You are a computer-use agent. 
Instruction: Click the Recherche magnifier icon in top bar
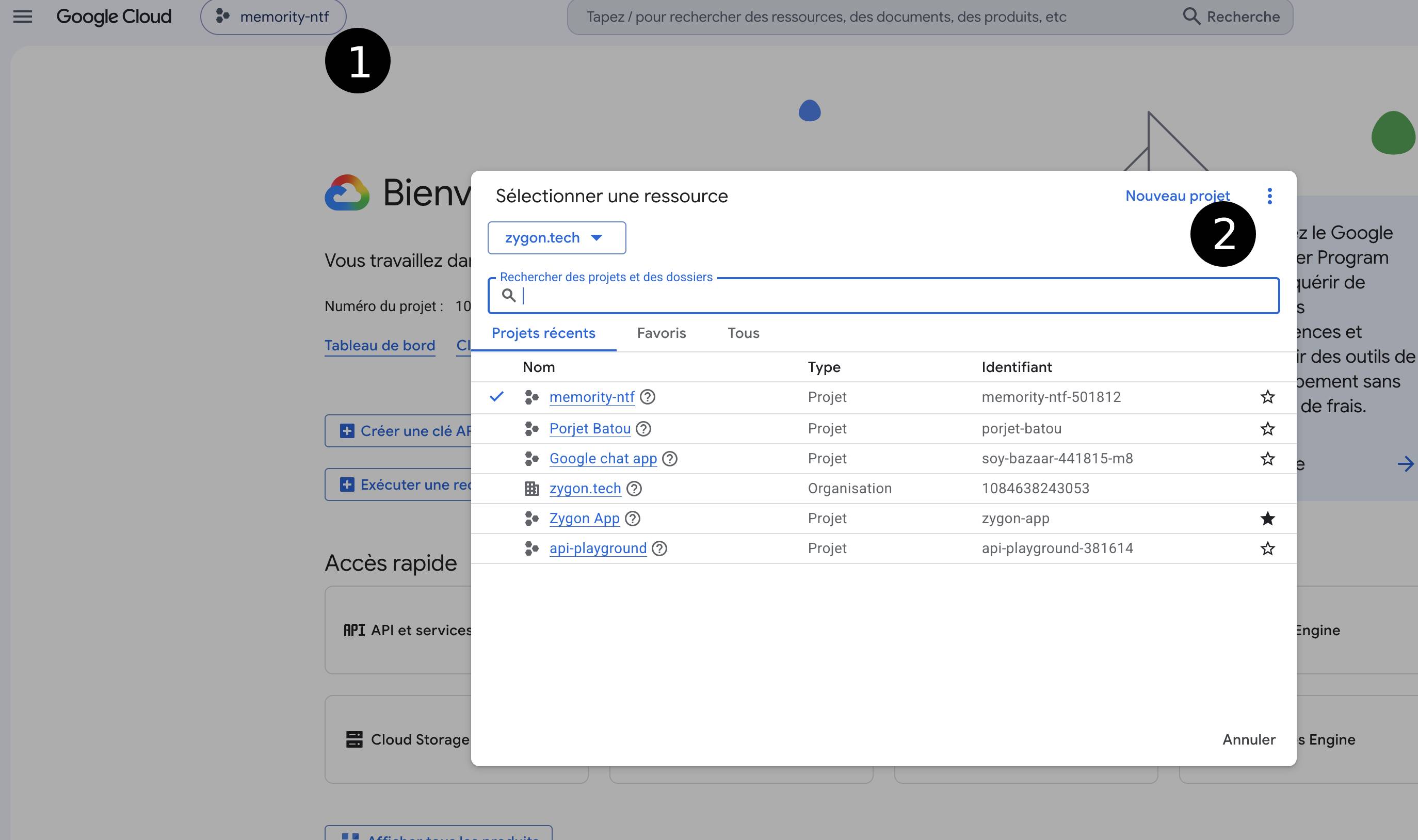coord(1191,17)
